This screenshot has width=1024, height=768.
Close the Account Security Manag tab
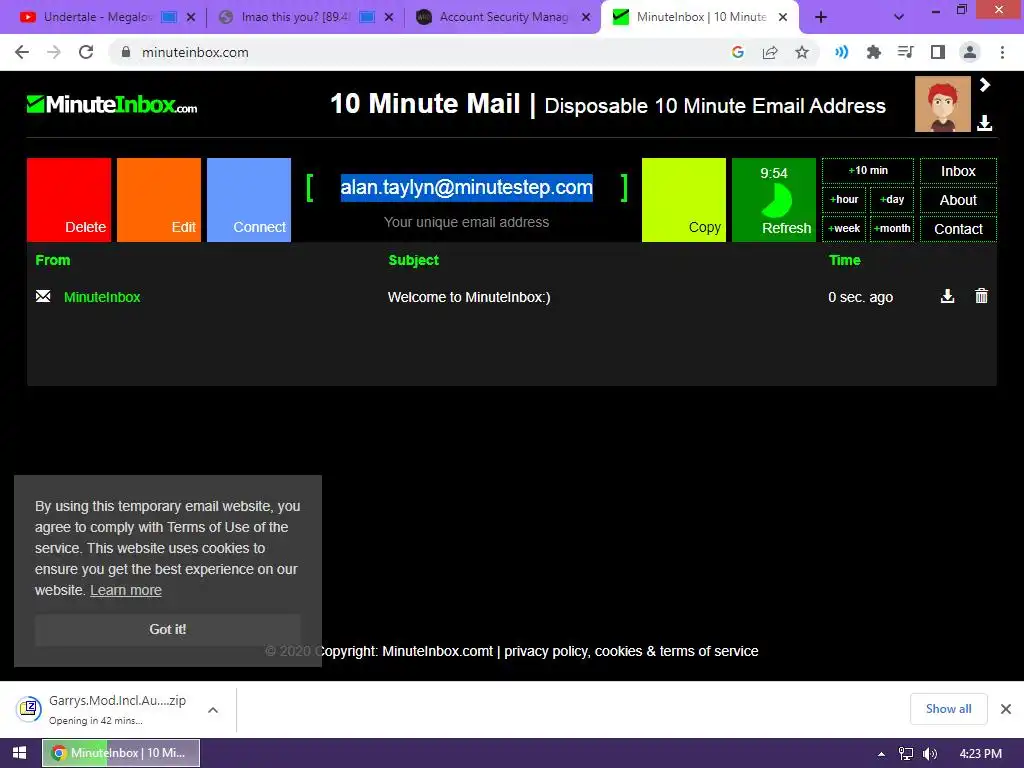click(x=586, y=17)
